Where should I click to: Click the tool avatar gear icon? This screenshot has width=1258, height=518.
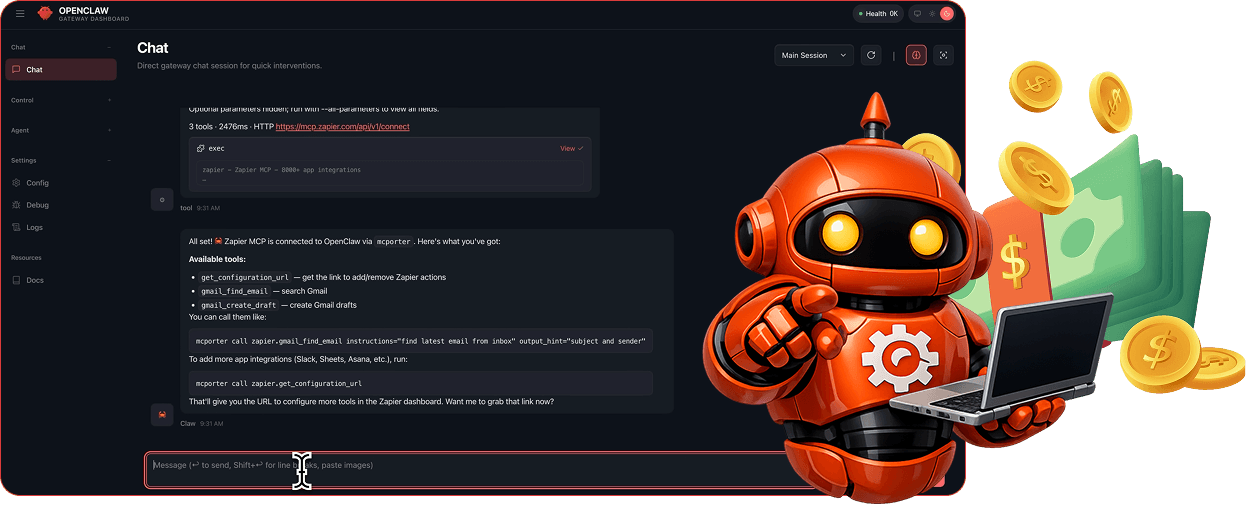tap(162, 199)
